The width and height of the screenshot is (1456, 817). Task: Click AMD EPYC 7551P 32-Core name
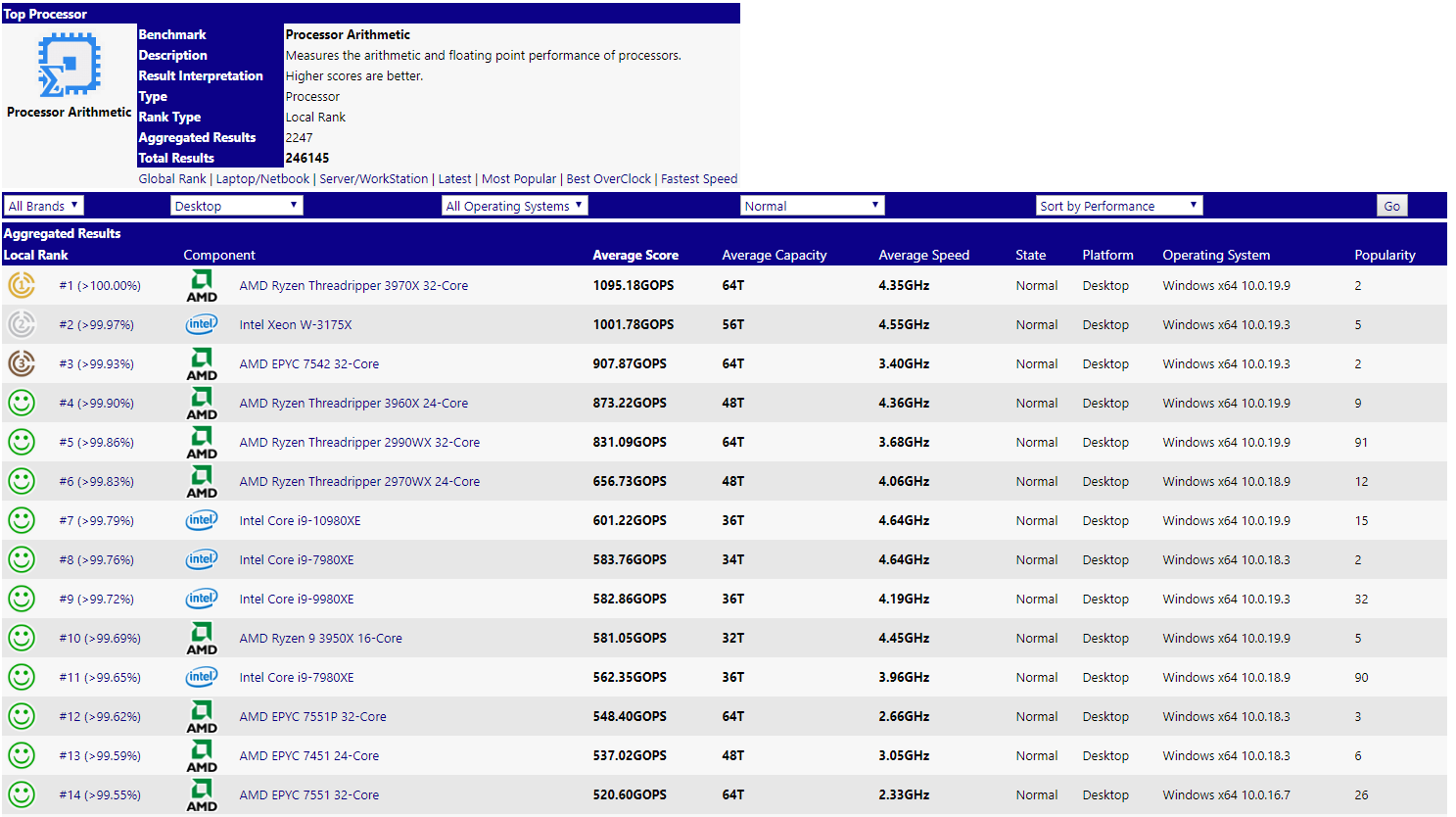tap(313, 716)
